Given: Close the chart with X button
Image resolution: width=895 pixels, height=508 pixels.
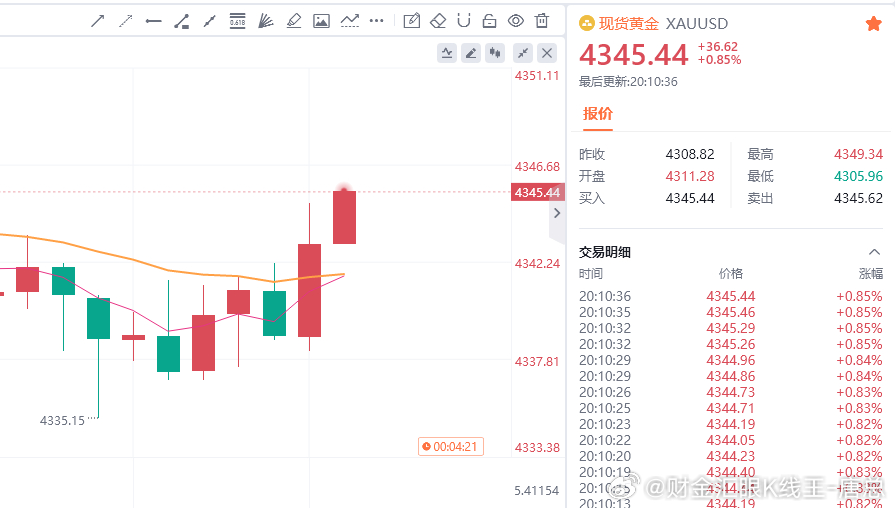Looking at the screenshot, I should point(547,53).
